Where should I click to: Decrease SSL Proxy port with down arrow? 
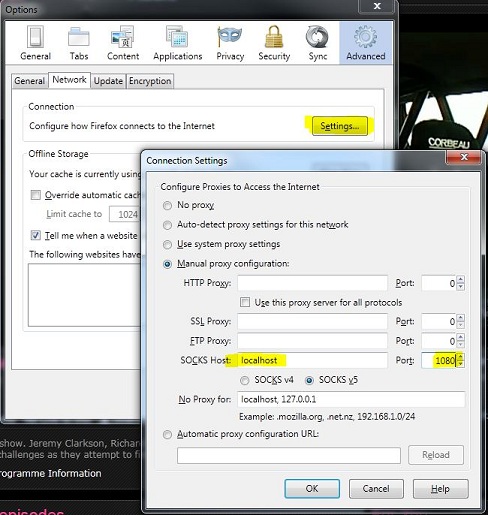coord(461,325)
